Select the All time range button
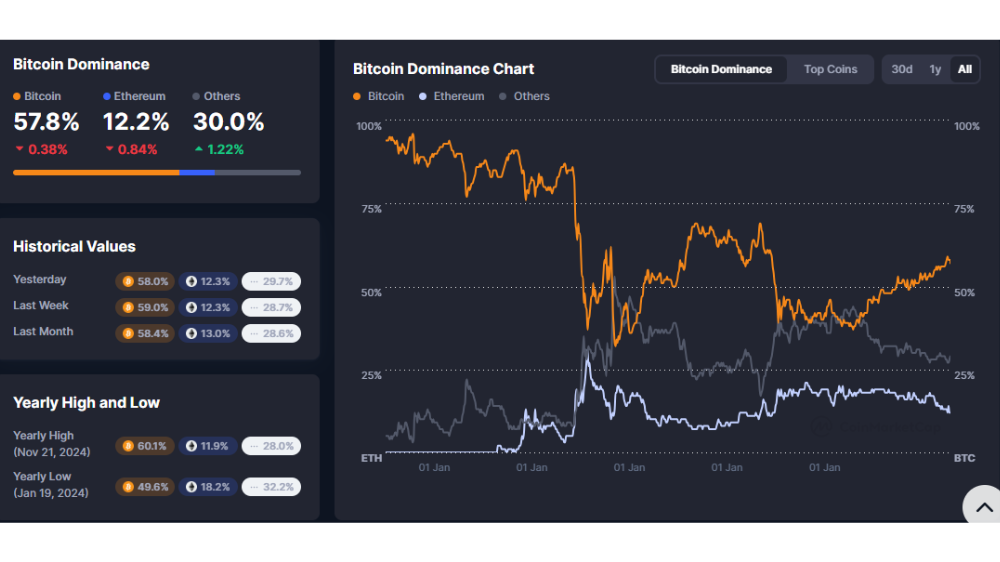1000x562 pixels. point(964,70)
